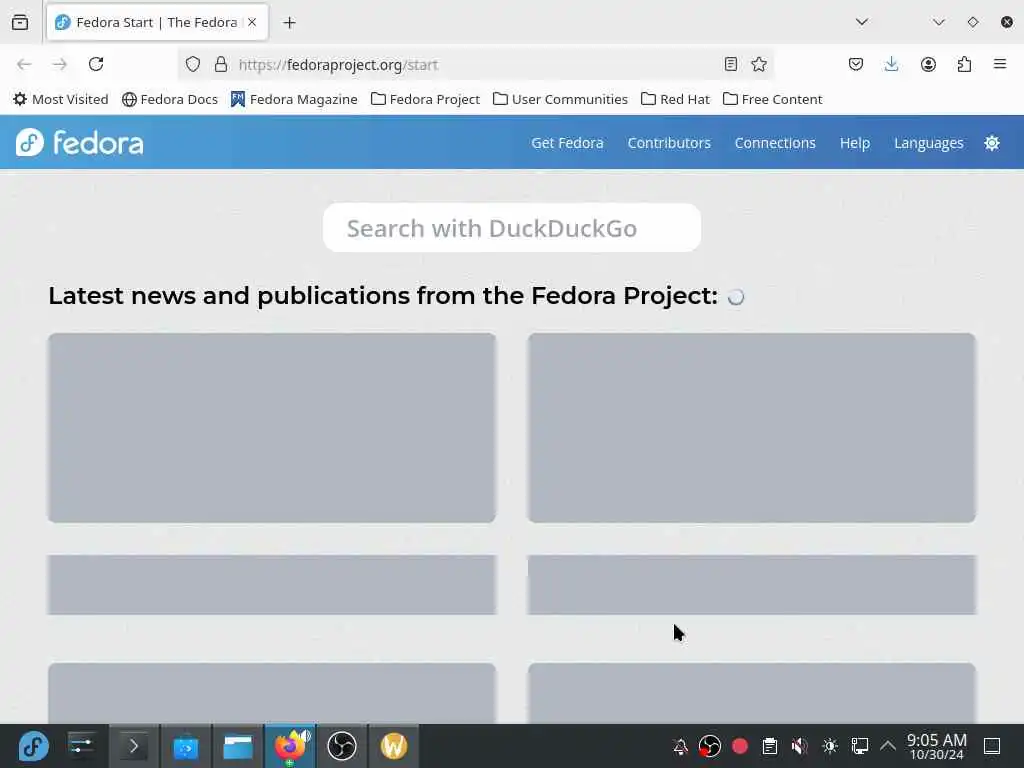
Task: Open a new tab with the plus button
Action: 289,23
